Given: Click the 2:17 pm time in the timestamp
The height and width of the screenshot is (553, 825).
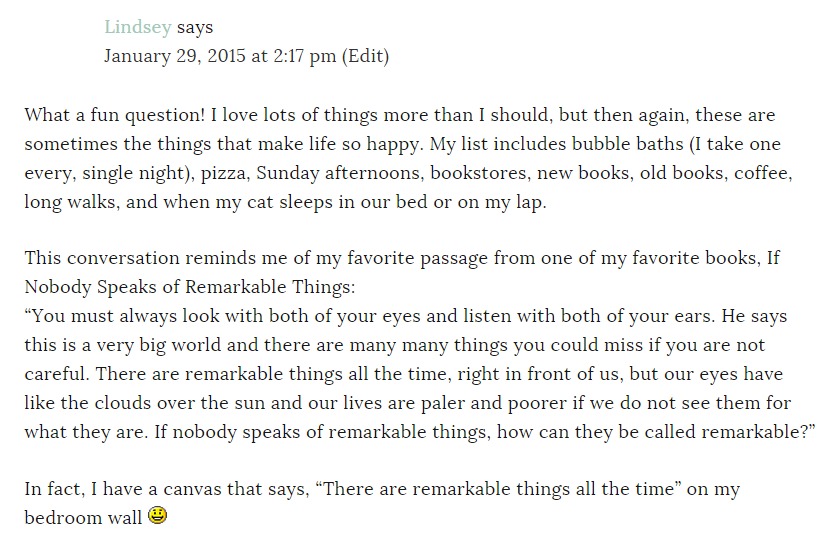Looking at the screenshot, I should coord(305,56).
